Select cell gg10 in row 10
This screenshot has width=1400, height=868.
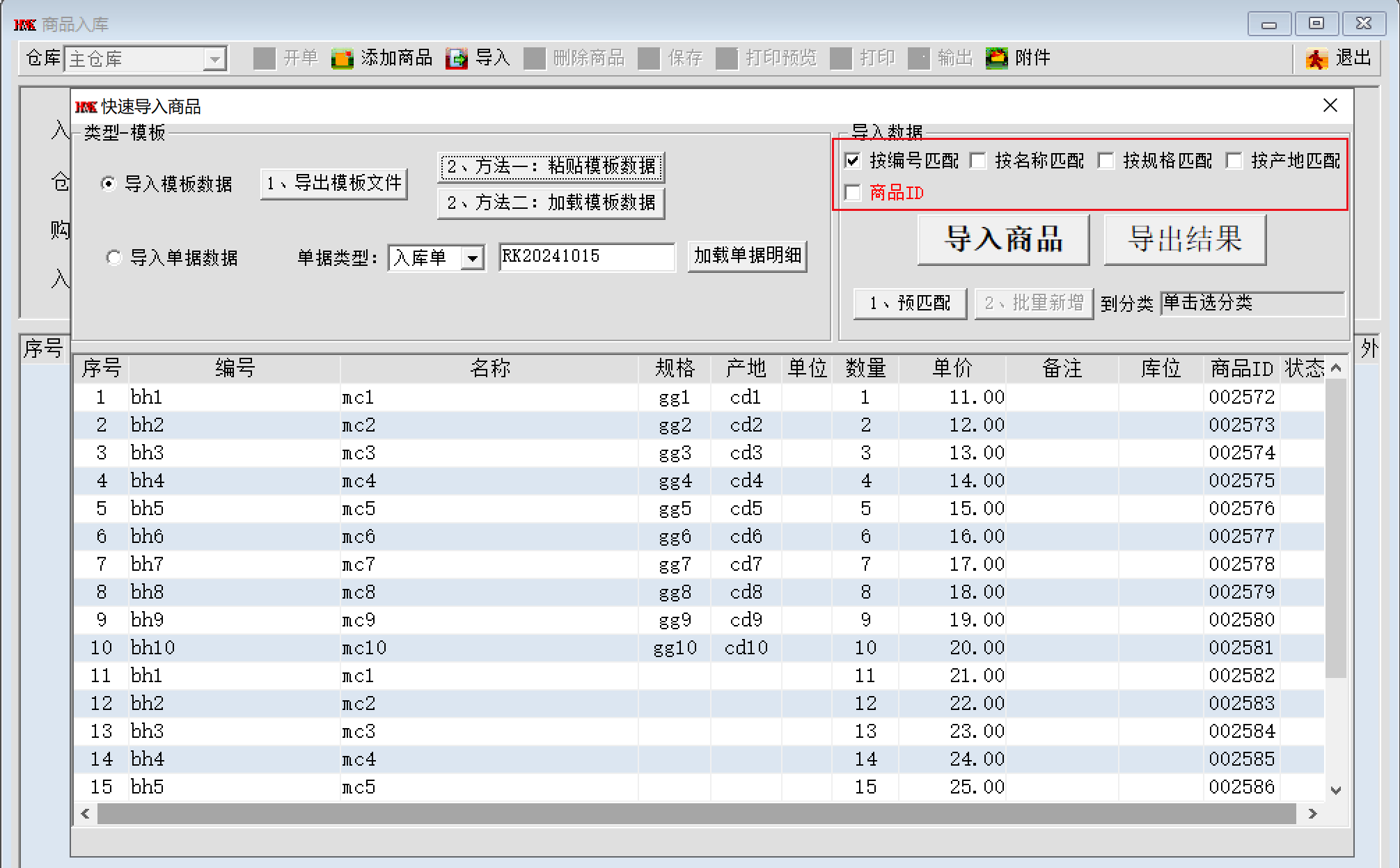pos(675,647)
